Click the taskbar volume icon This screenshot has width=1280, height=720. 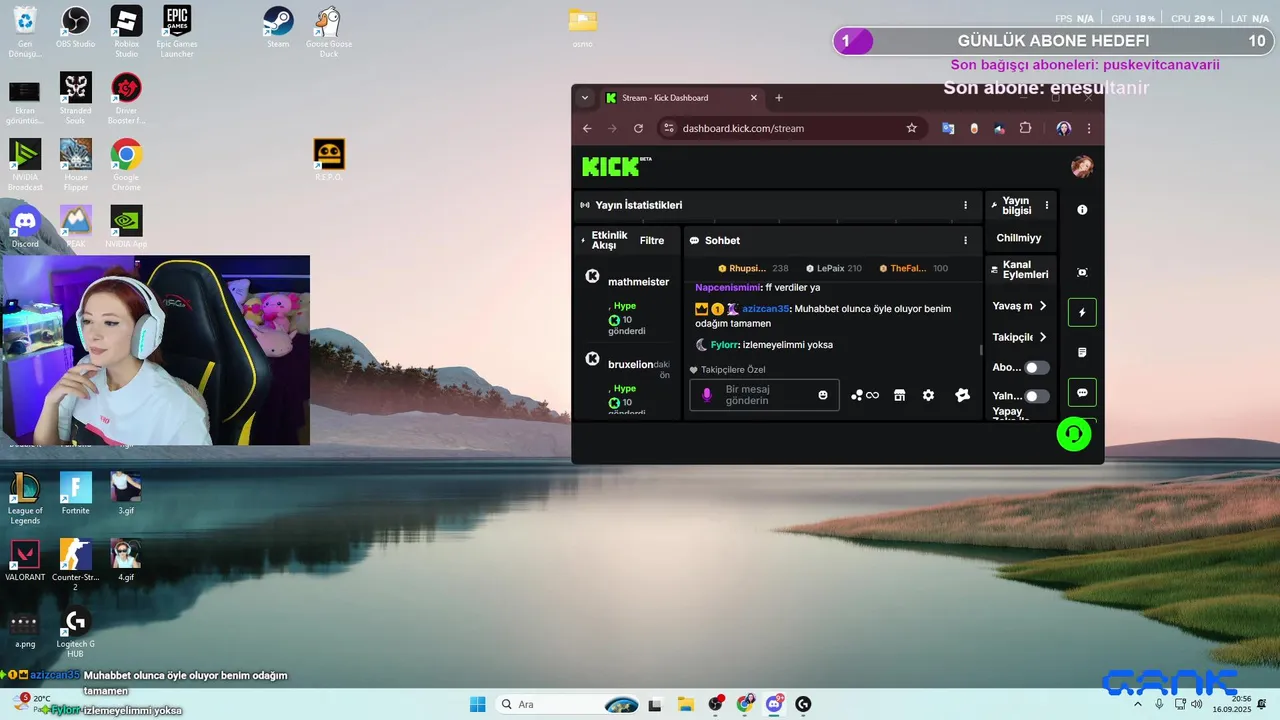point(1197,704)
